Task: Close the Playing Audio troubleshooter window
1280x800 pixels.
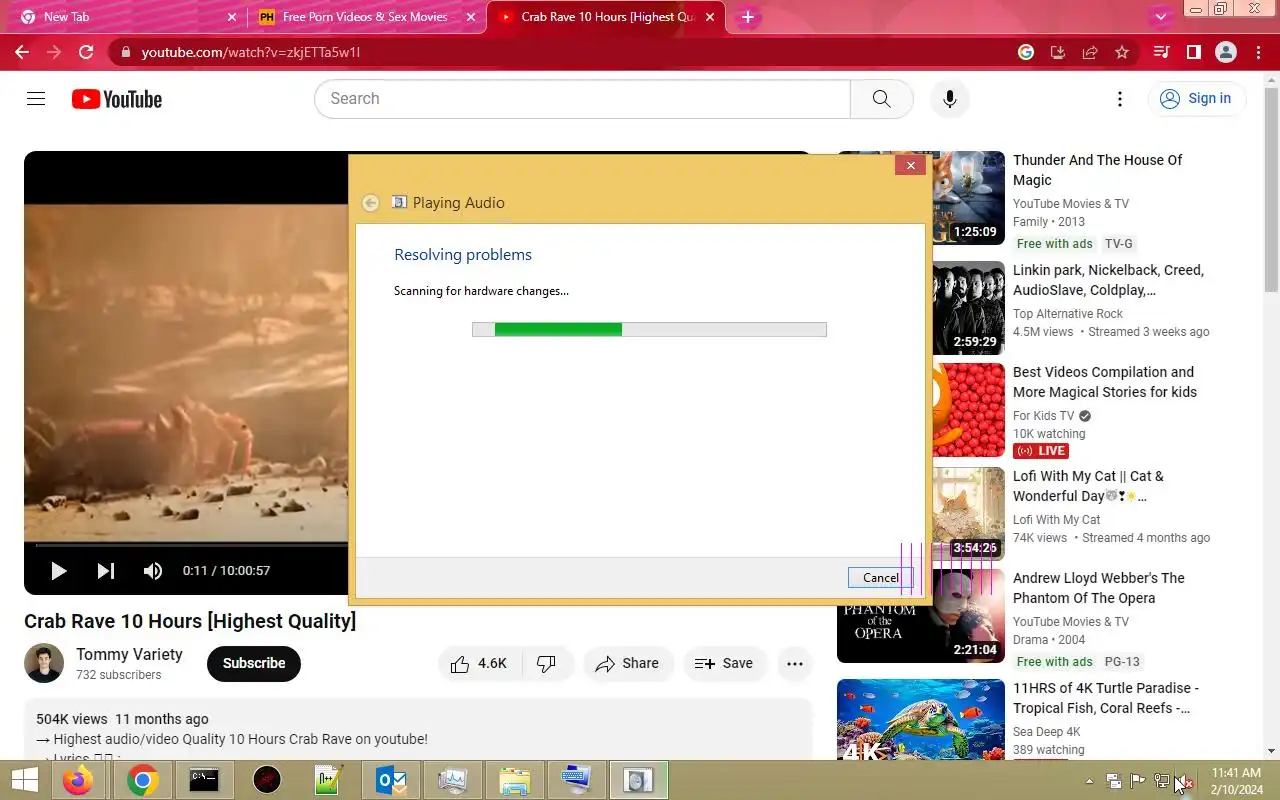Action: (x=910, y=165)
